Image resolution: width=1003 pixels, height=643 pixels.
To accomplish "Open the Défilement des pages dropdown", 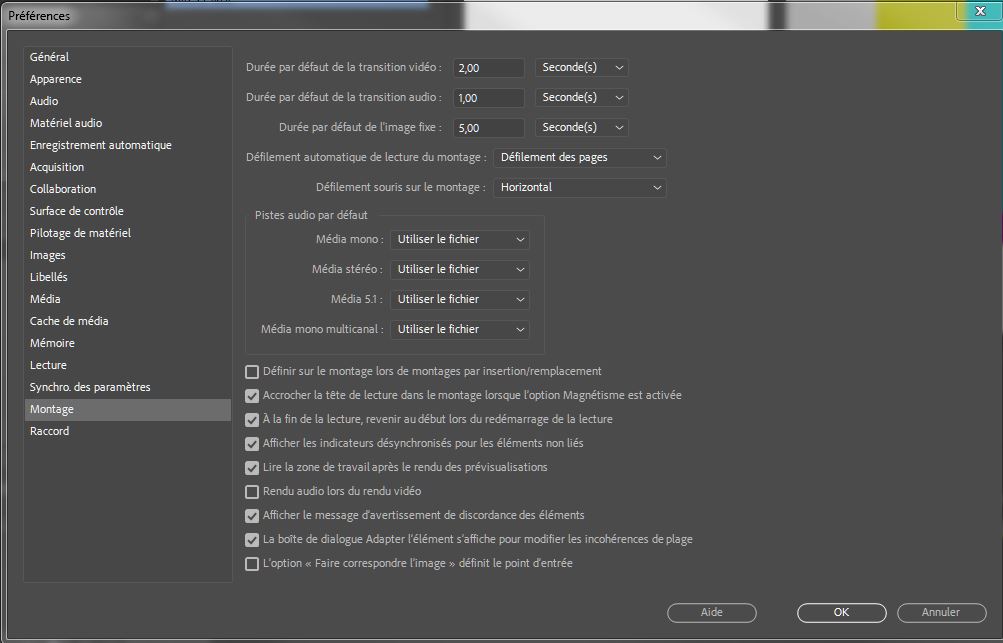I will click(x=580, y=157).
